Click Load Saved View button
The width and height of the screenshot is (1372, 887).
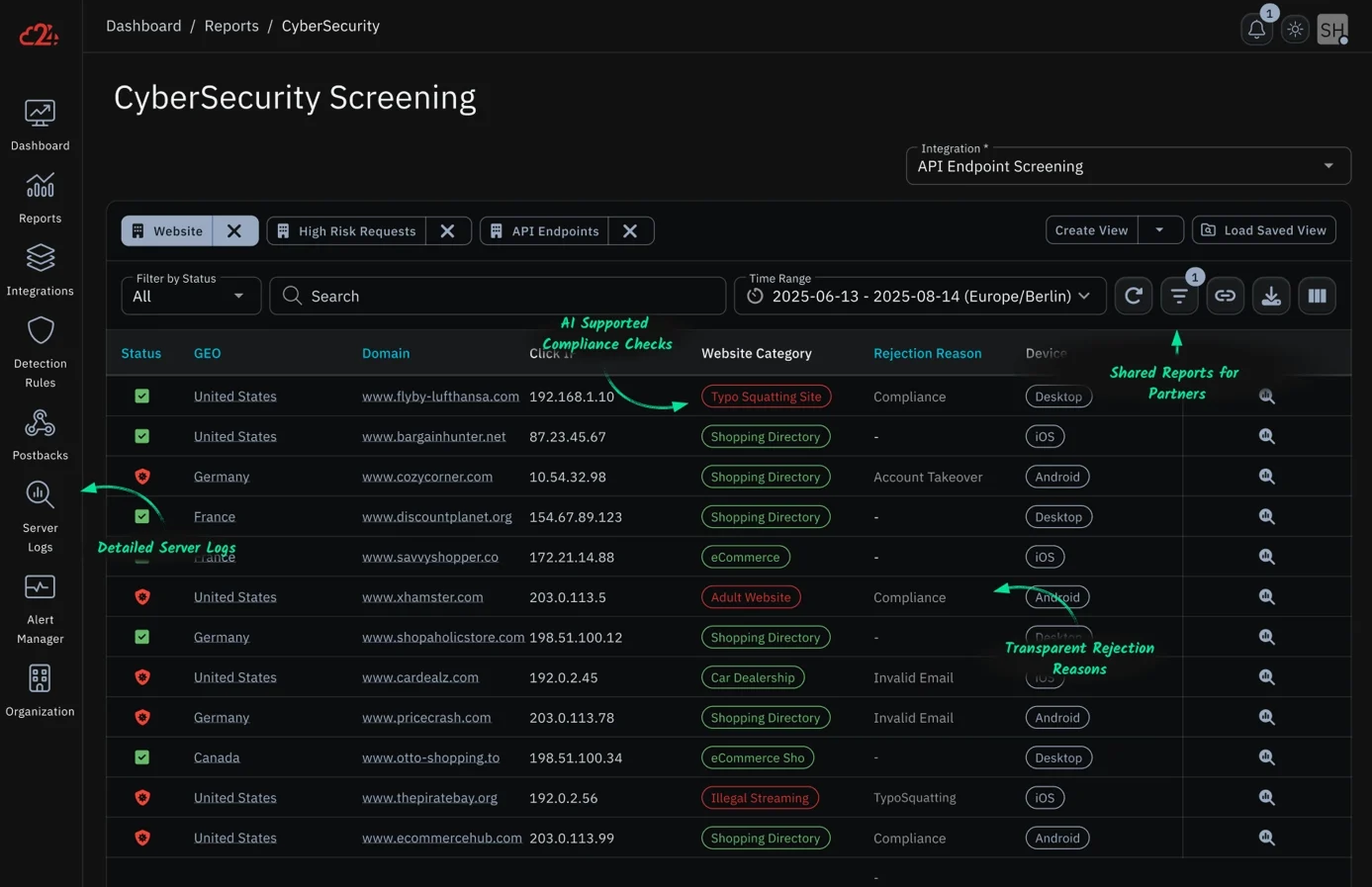click(1264, 230)
